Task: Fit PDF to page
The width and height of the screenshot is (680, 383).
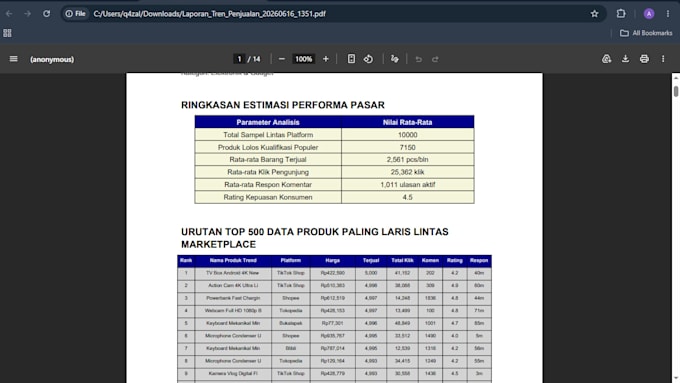Action: pyautogui.click(x=351, y=59)
